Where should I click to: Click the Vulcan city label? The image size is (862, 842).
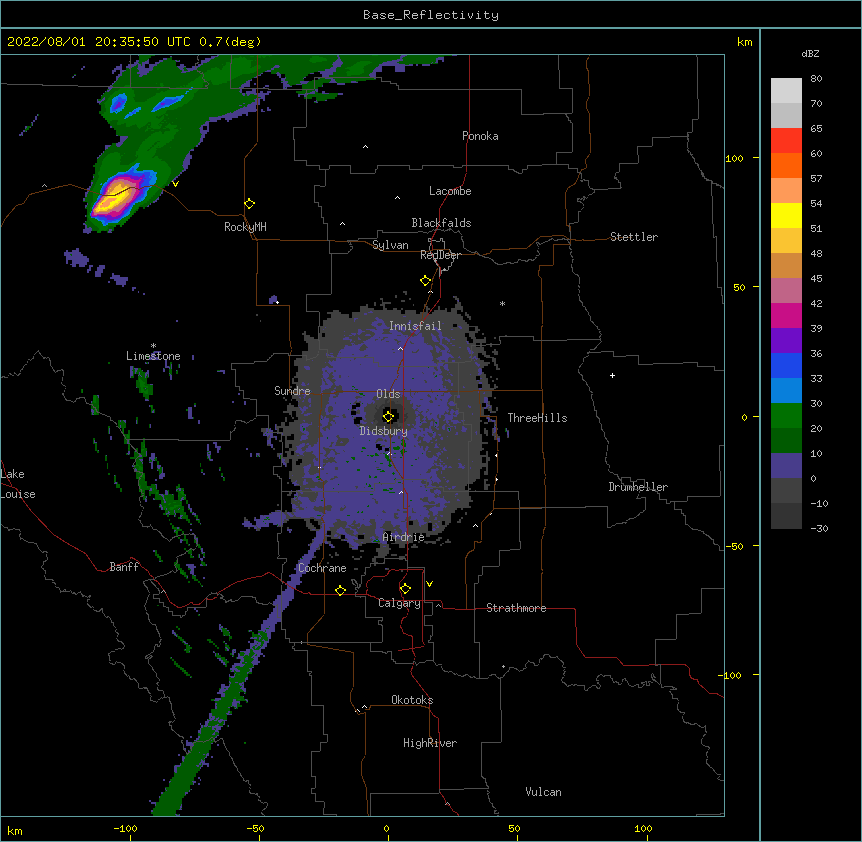point(543,792)
